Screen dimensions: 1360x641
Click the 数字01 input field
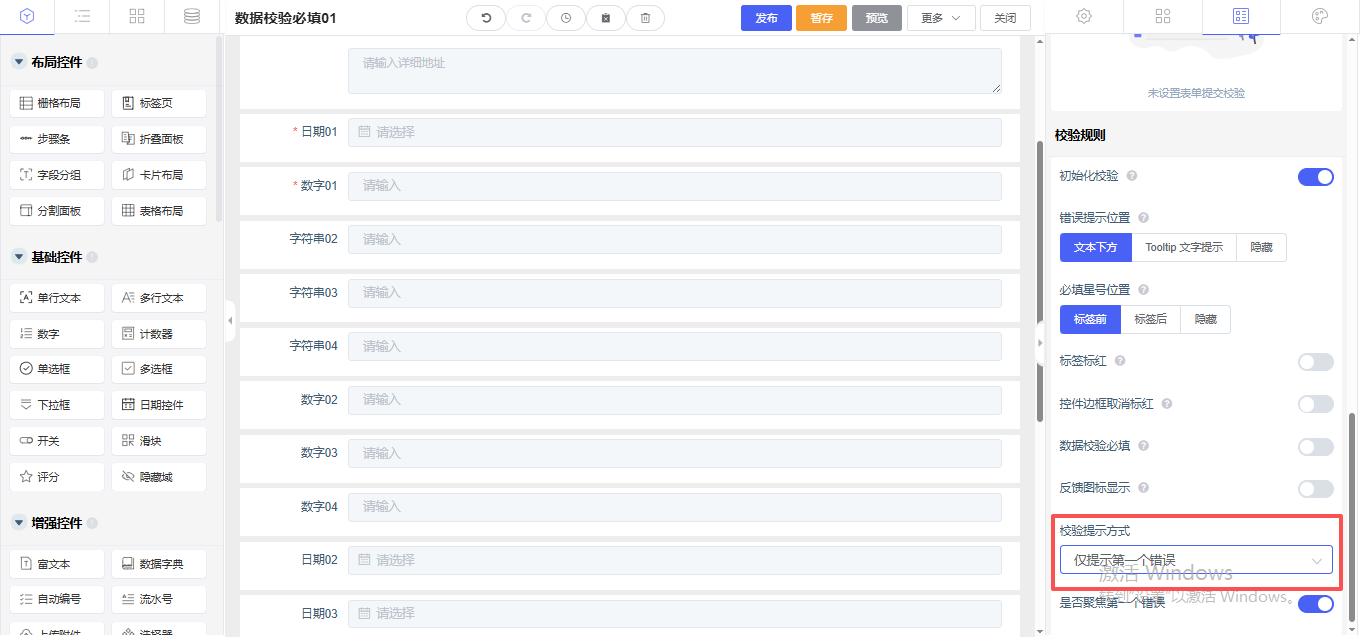tap(674, 186)
